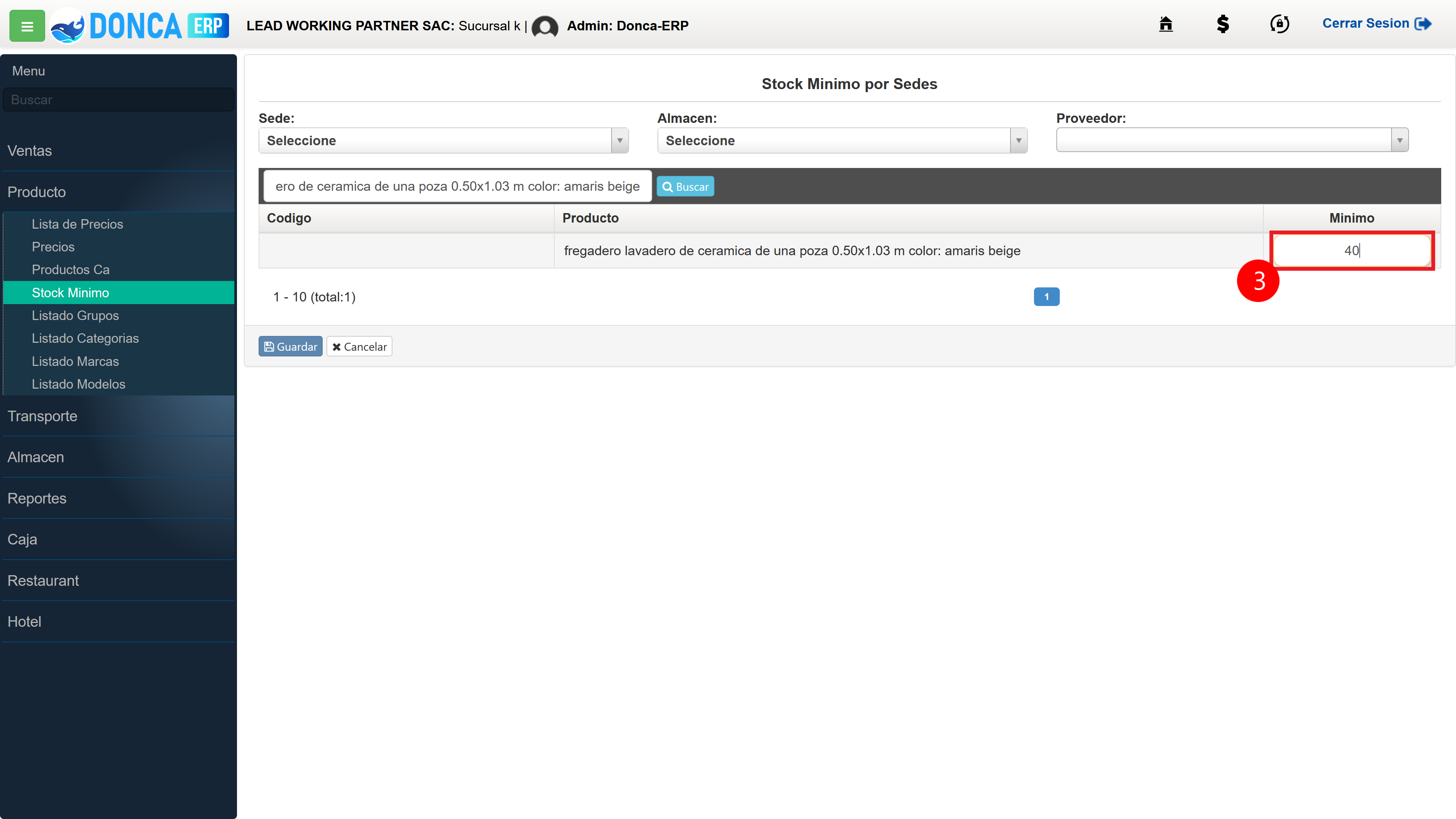Expand the Transporte menu section
Viewport: 1456px width, 819px height.
click(x=119, y=416)
